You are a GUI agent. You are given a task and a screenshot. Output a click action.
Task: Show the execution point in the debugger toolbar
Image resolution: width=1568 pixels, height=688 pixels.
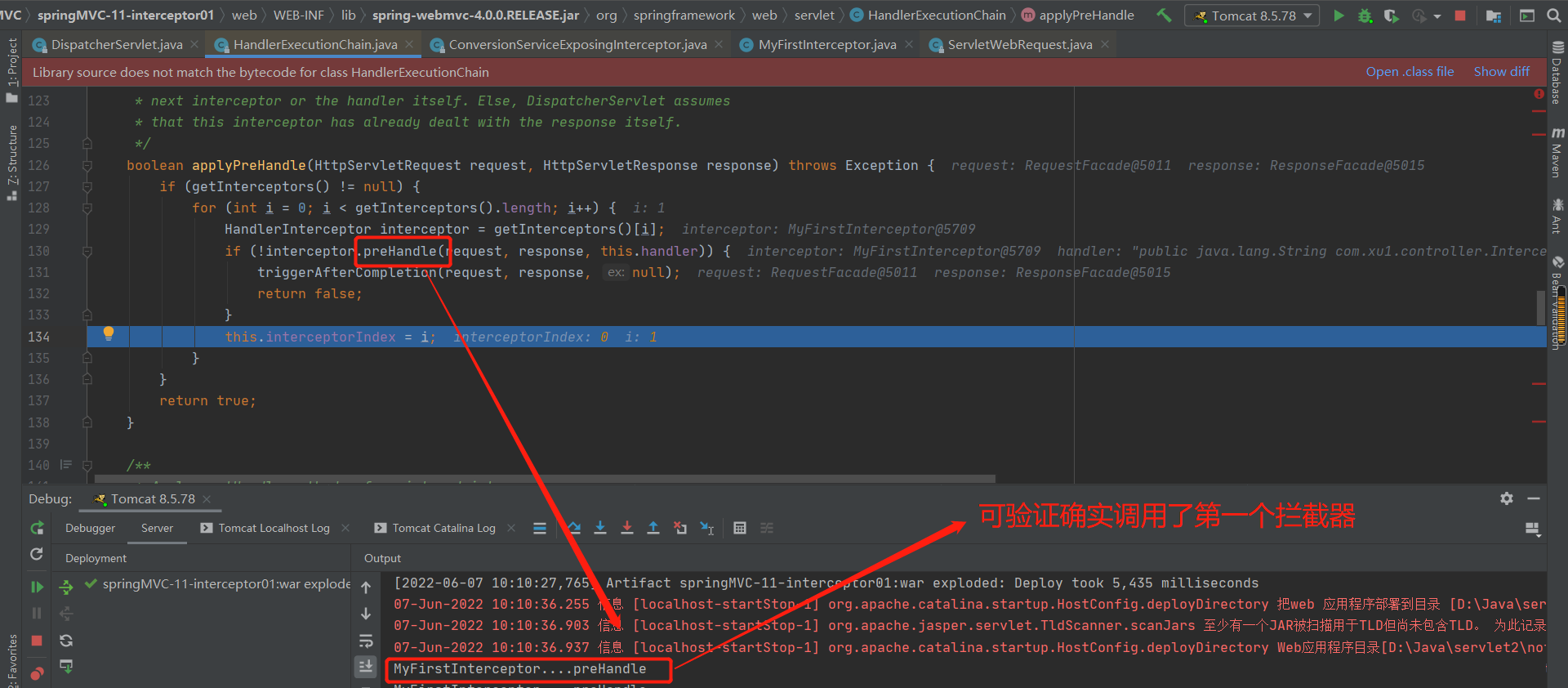[x=540, y=528]
